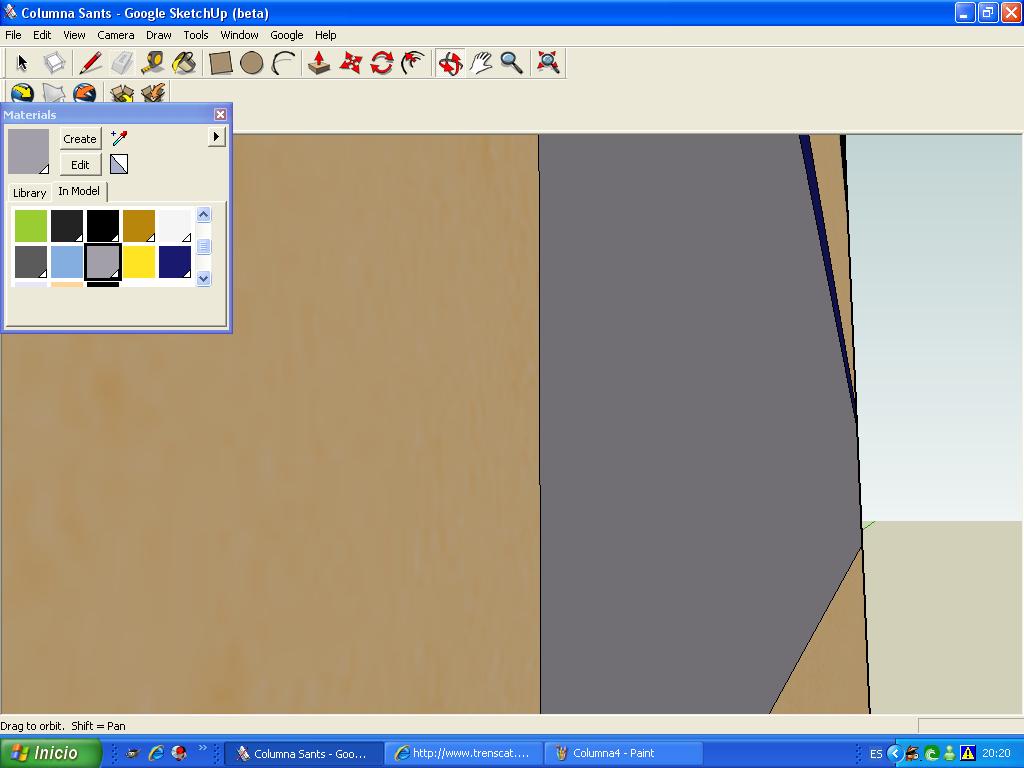Switch to the Library tab
The height and width of the screenshot is (768, 1024).
(29, 193)
